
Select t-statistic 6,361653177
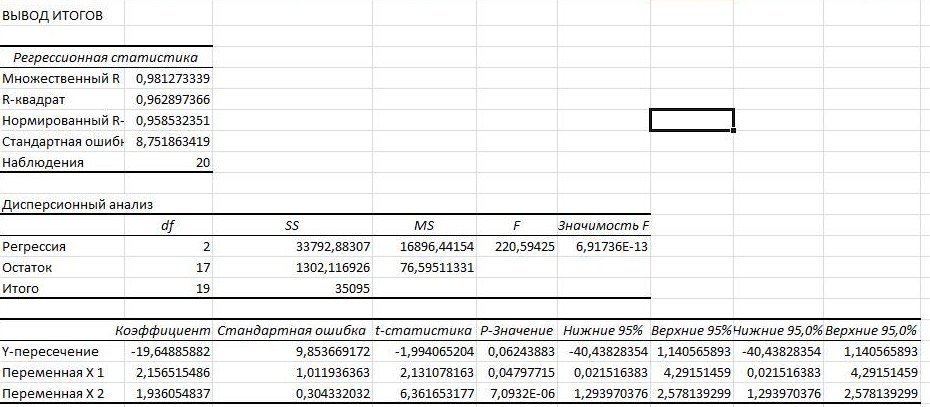(424, 393)
